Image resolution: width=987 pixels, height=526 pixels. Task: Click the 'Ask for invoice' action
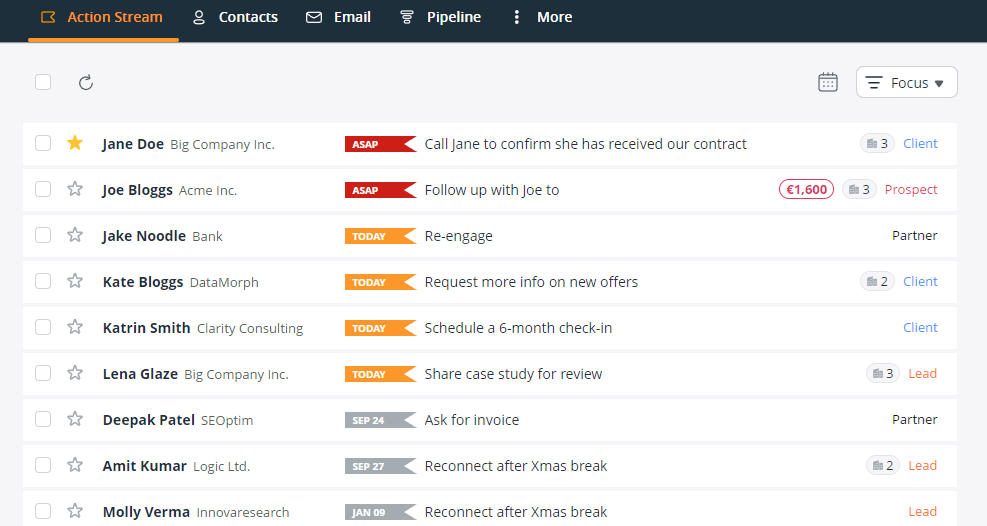(471, 420)
